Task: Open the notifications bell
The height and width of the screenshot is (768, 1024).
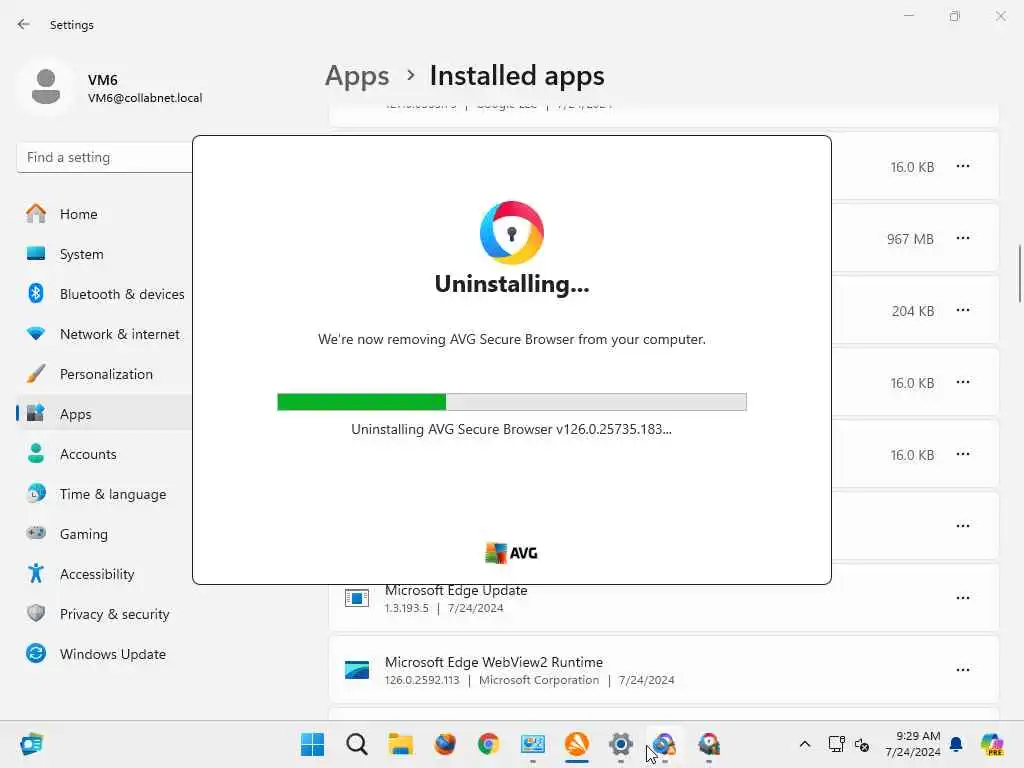Action: [956, 744]
